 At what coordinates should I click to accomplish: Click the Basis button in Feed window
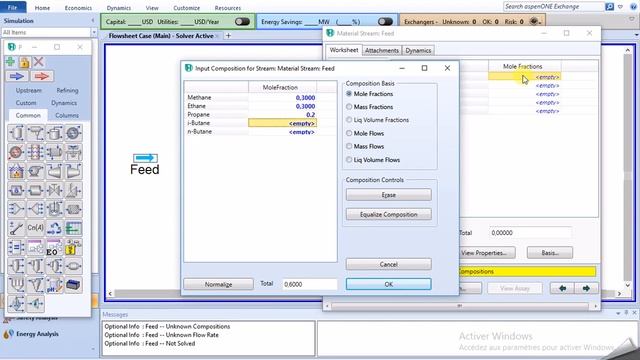click(x=550, y=253)
